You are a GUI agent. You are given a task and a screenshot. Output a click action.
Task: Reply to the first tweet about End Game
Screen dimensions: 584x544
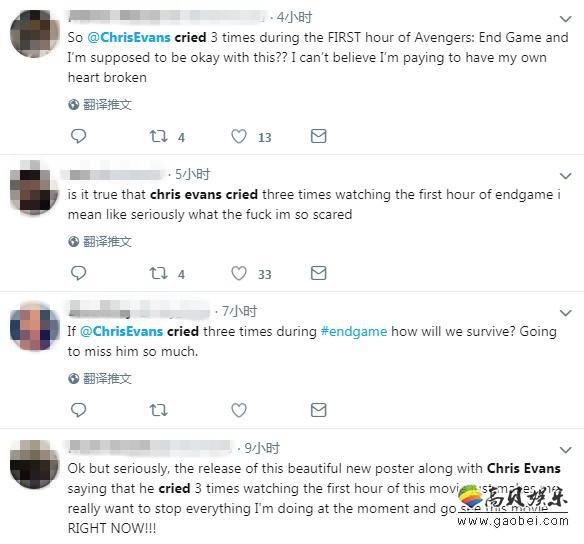point(78,136)
